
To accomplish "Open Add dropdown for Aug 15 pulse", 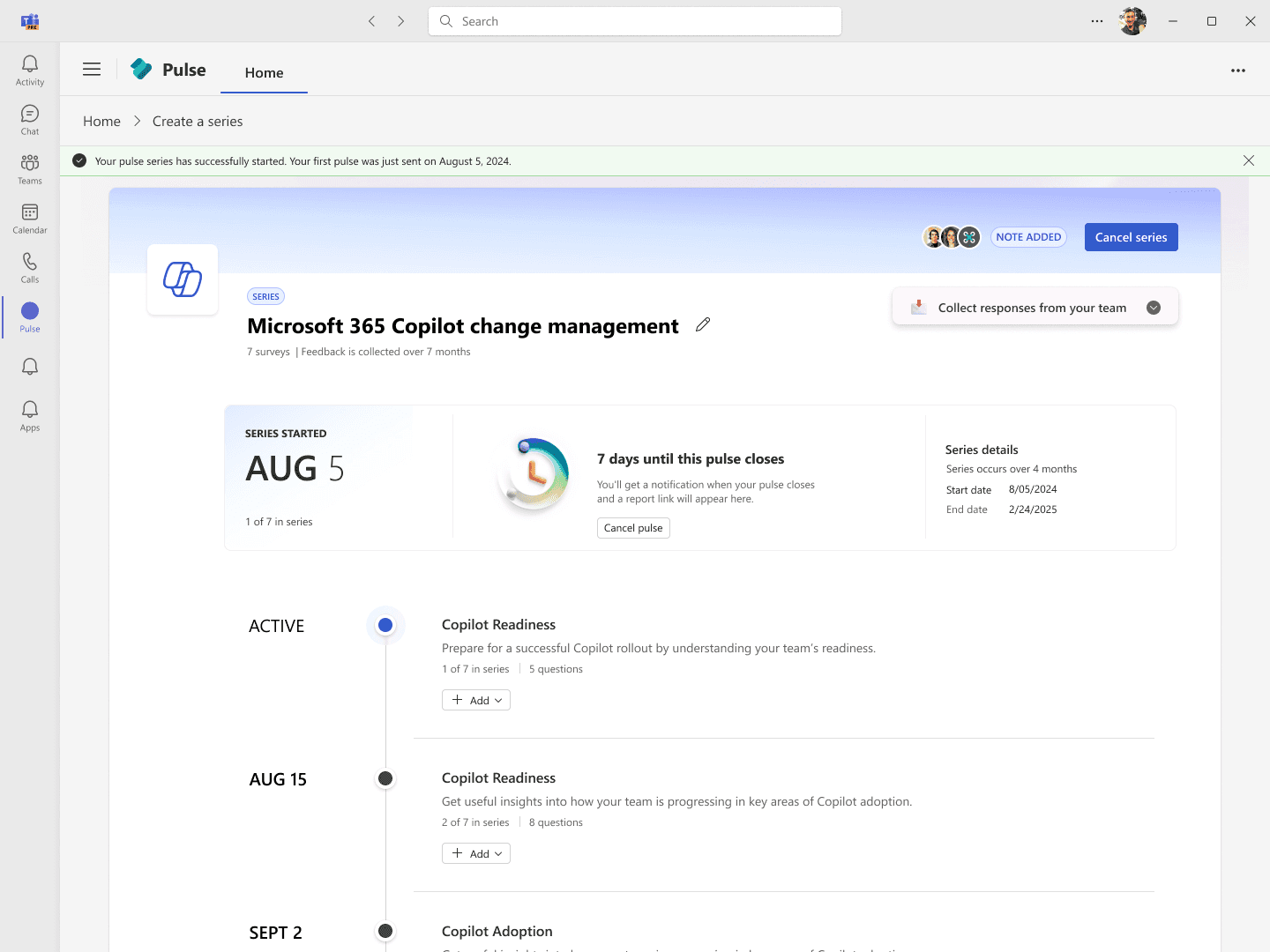I will [x=476, y=853].
